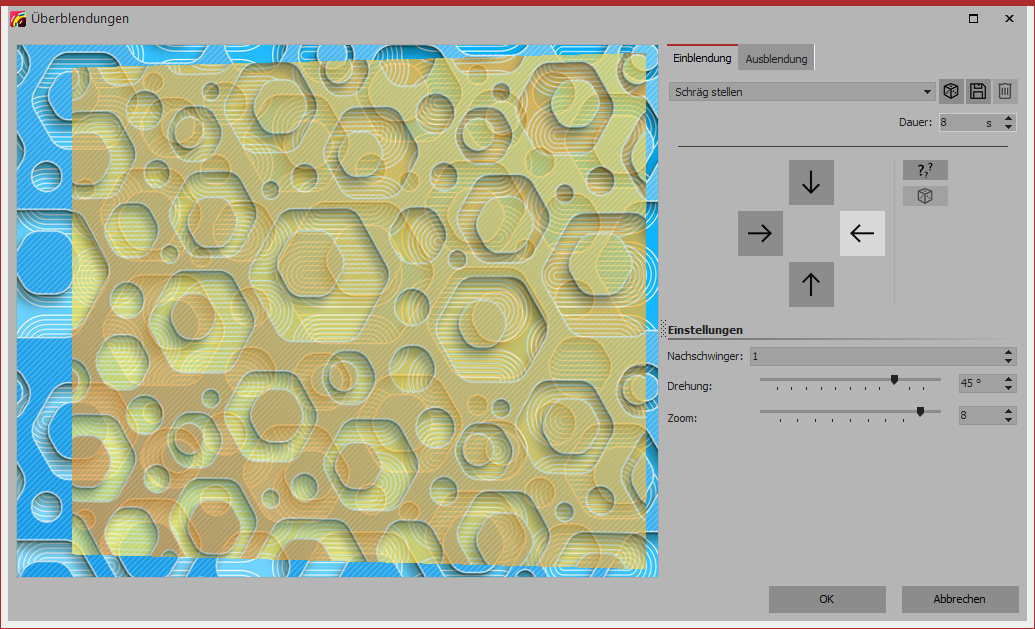
Task: Select the down arrow direction
Action: click(x=811, y=182)
